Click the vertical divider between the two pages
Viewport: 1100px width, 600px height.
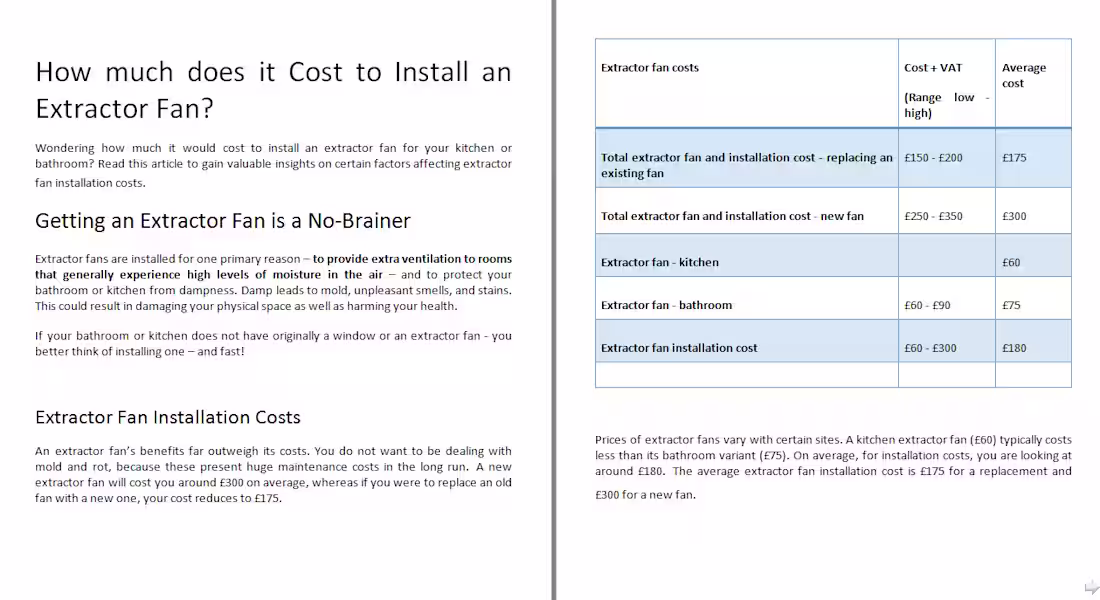pyautogui.click(x=551, y=300)
